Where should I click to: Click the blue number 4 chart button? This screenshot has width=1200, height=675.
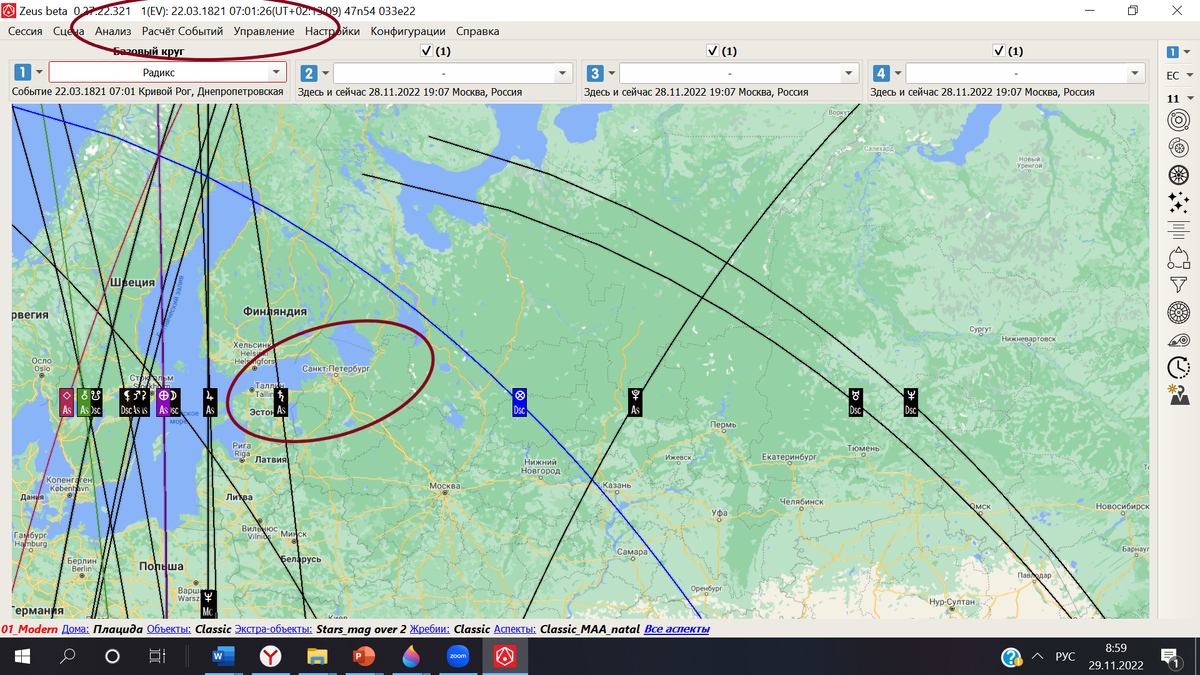click(880, 73)
